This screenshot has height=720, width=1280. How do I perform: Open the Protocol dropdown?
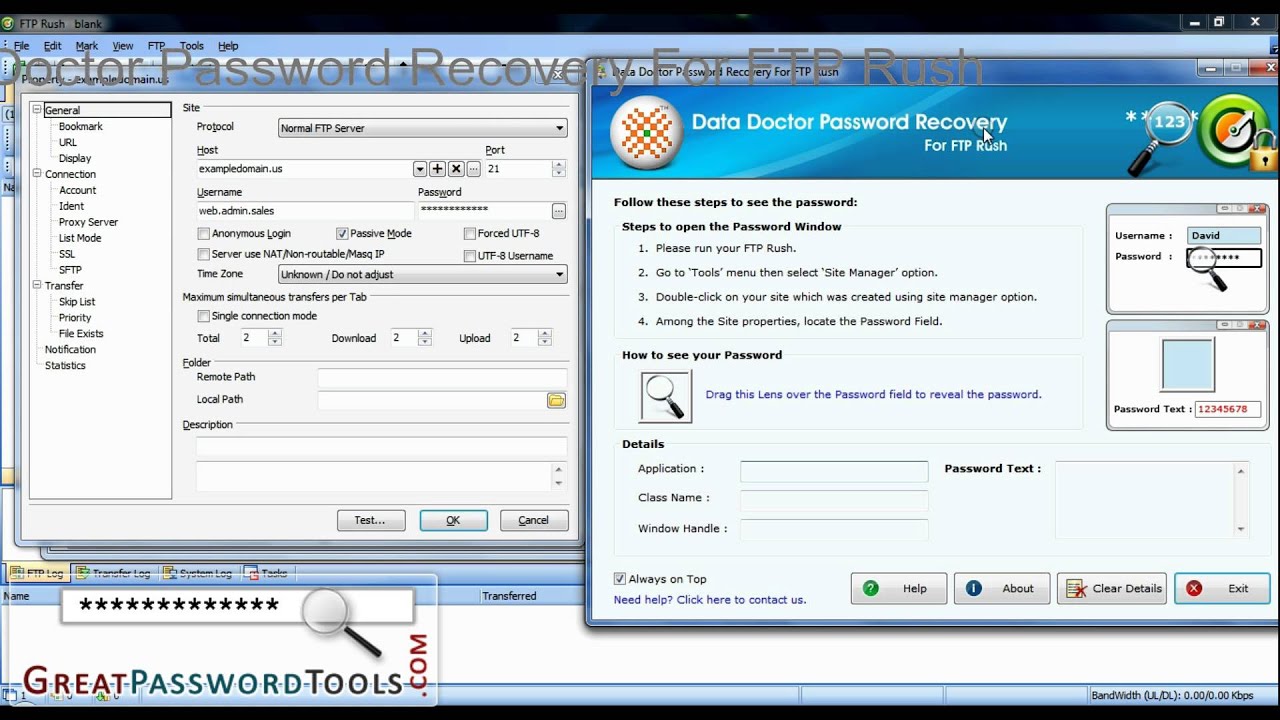[559, 128]
